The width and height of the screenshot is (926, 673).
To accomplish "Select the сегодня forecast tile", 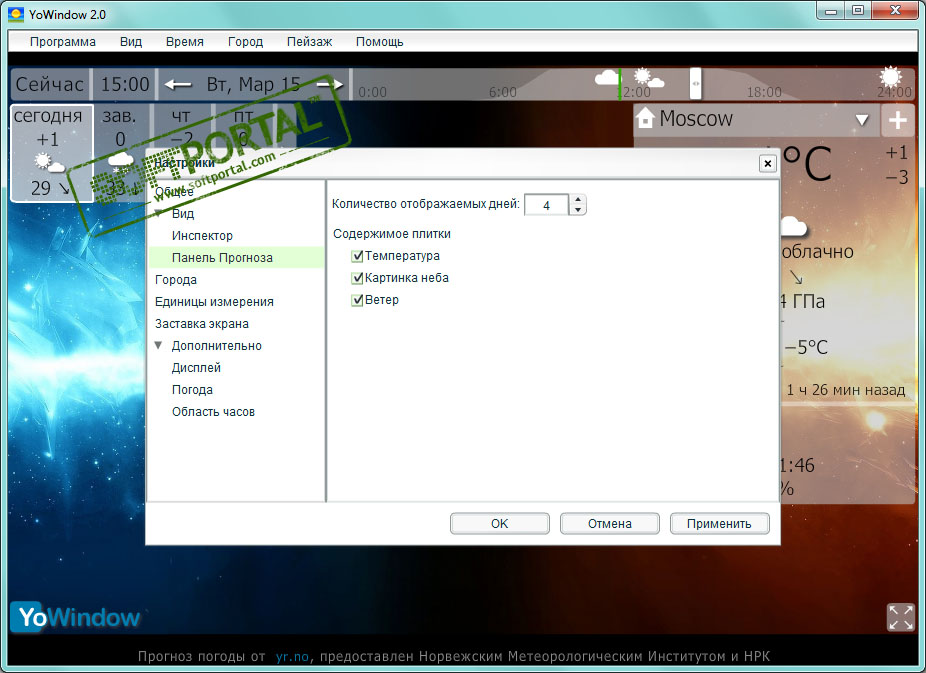I will coord(52,153).
